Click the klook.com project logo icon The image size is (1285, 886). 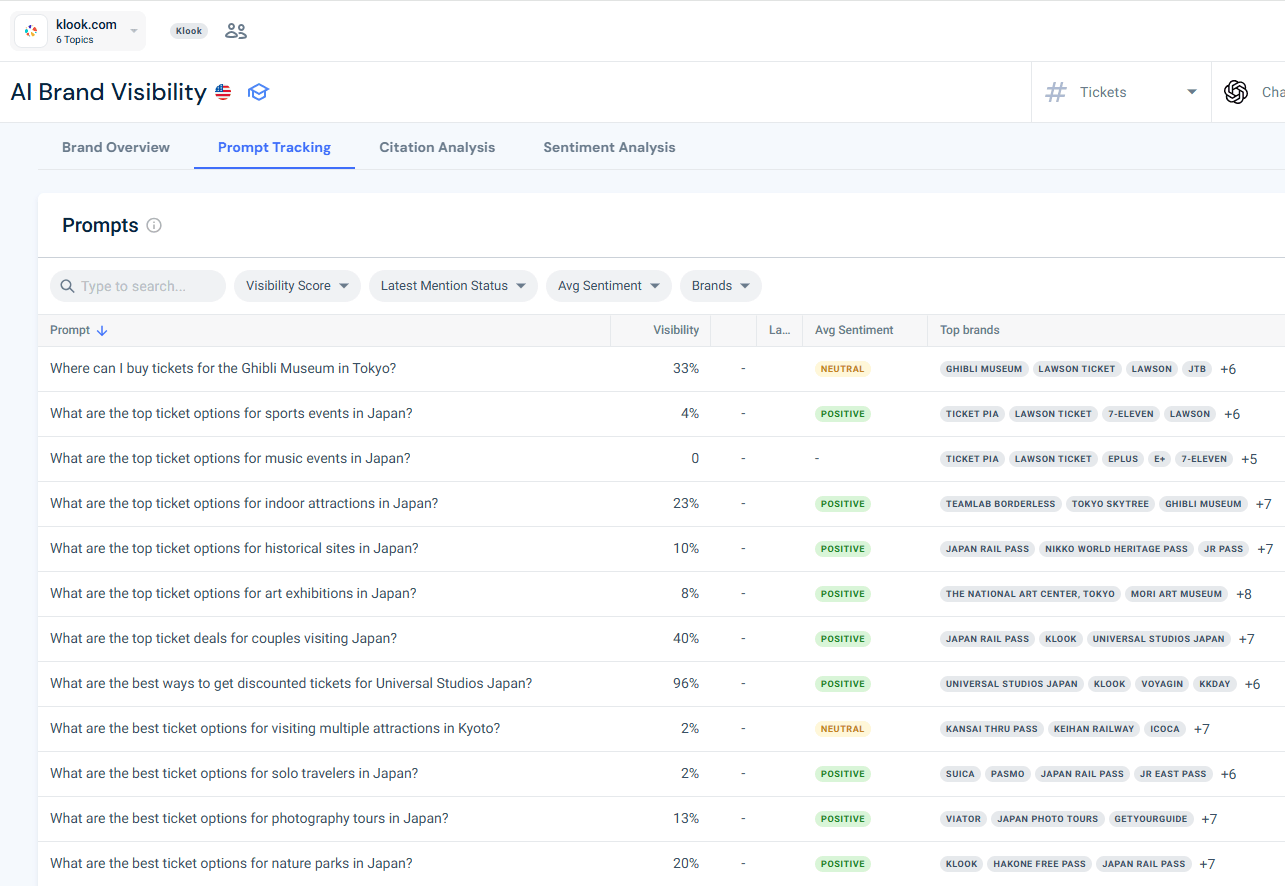click(31, 31)
